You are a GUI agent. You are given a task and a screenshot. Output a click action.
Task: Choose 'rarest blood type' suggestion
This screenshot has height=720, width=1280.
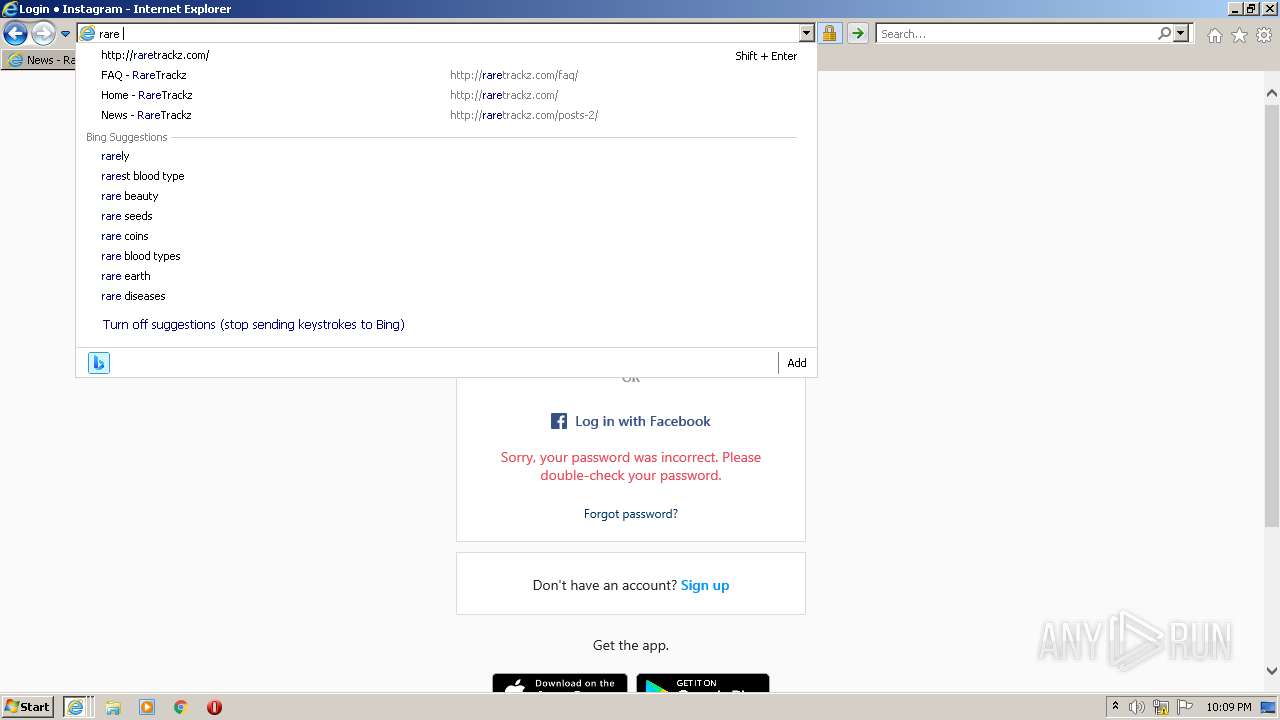click(448, 176)
